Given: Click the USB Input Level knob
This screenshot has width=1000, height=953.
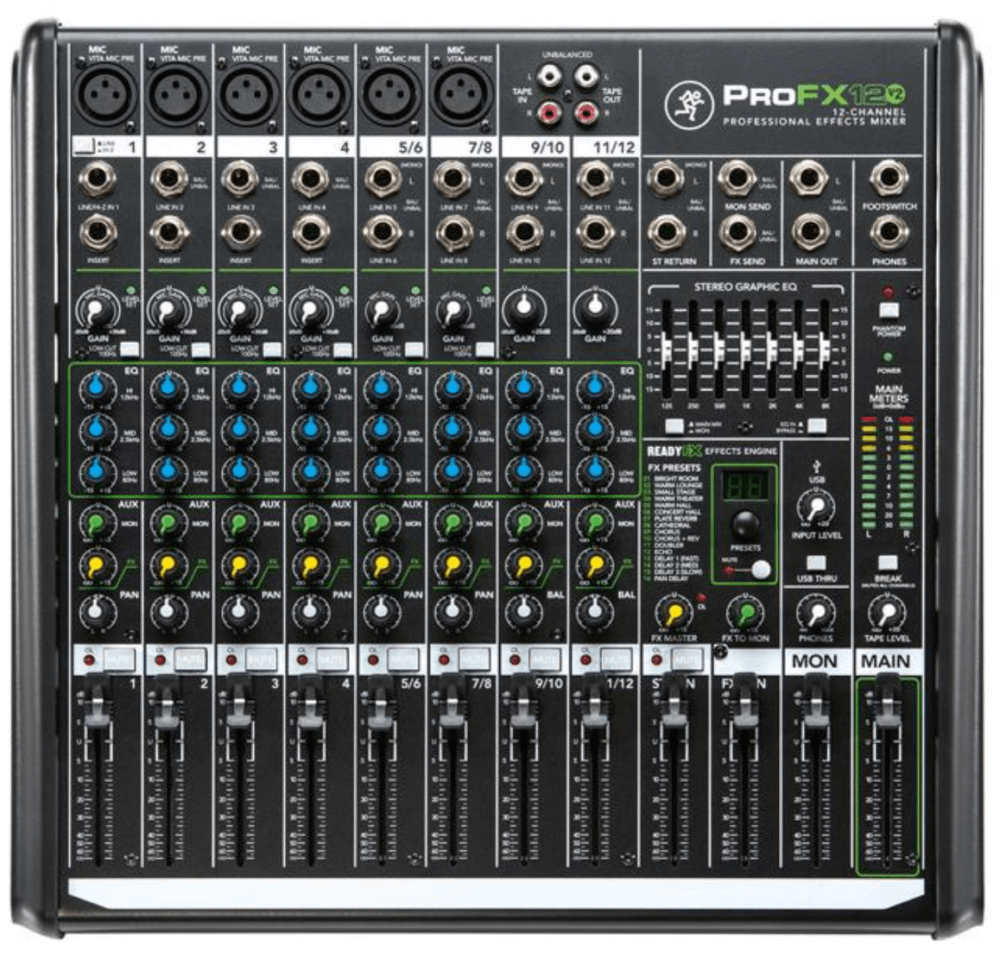Looking at the screenshot, I should (x=816, y=508).
